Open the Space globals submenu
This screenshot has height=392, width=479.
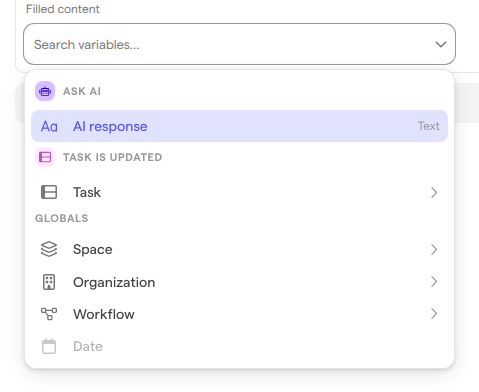239,249
